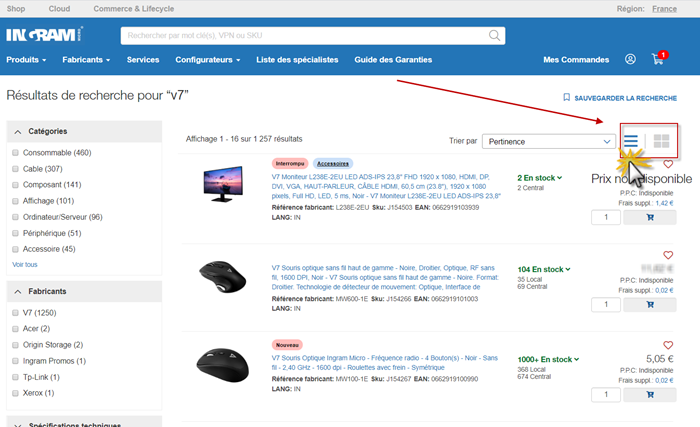Filter by Tp-Link (1) manufacturer
This screenshot has height=427, width=700.
point(15,377)
